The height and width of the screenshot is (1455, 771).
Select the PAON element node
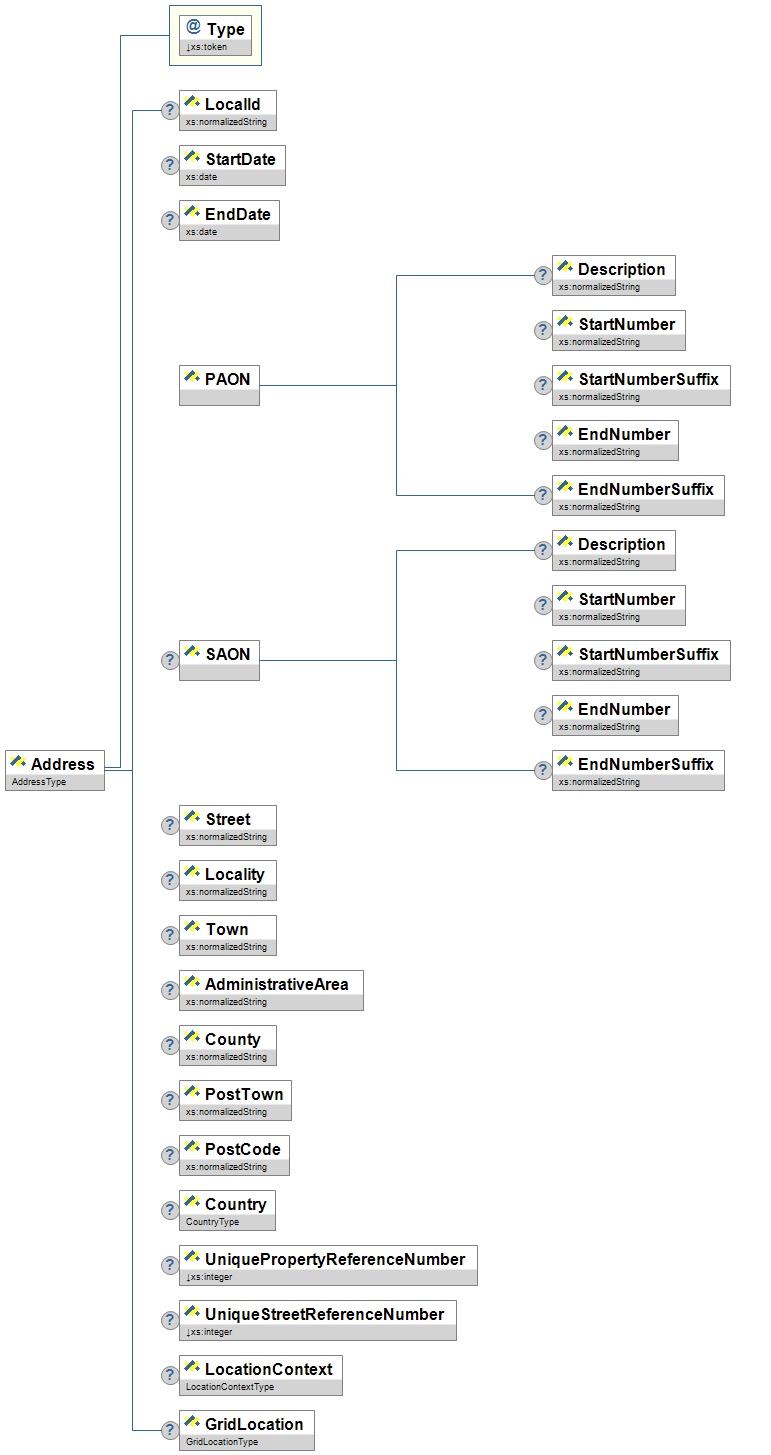(219, 385)
